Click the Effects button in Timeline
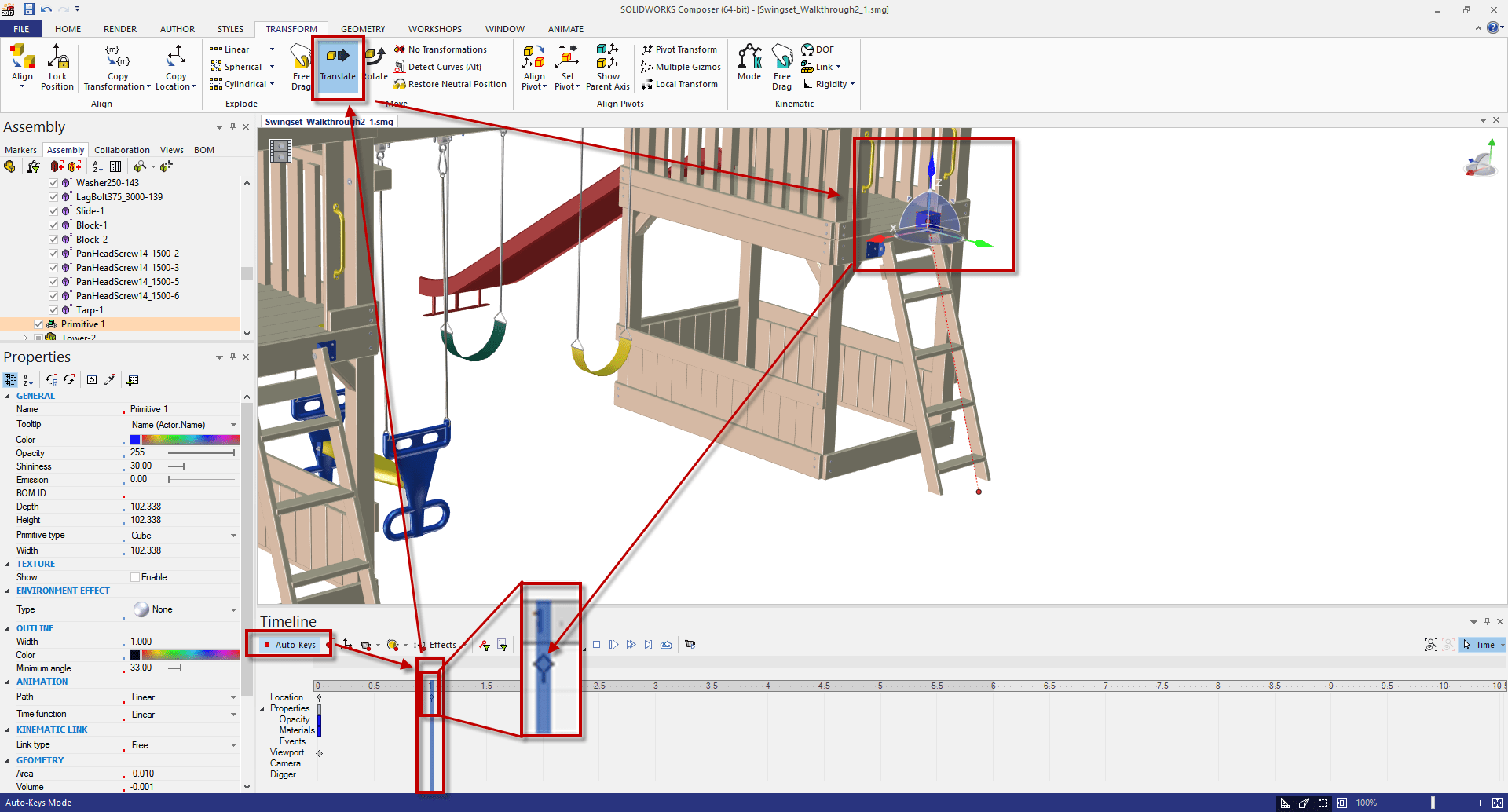 coord(442,645)
